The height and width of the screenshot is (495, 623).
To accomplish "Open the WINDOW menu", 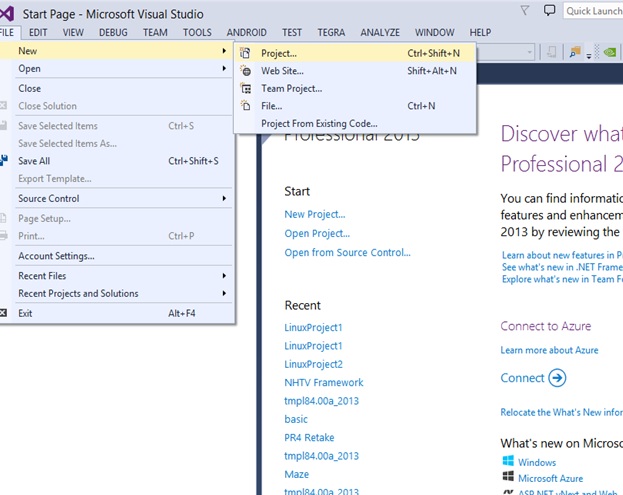I will point(435,32).
